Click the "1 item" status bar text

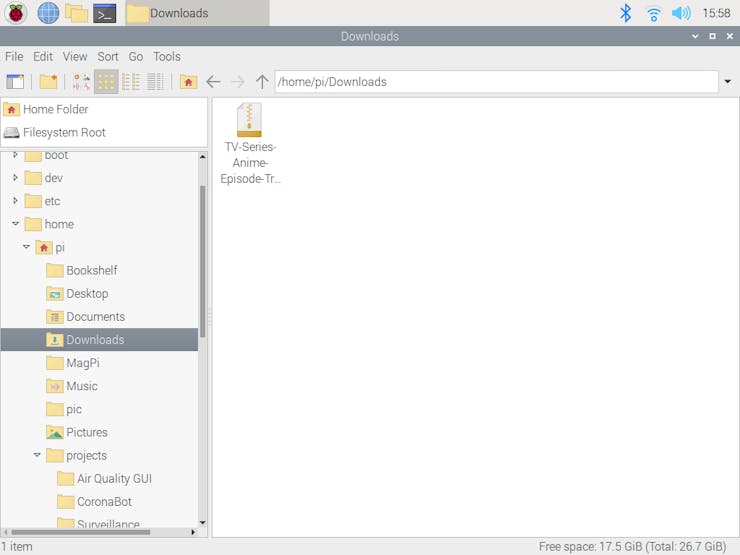pos(17,547)
